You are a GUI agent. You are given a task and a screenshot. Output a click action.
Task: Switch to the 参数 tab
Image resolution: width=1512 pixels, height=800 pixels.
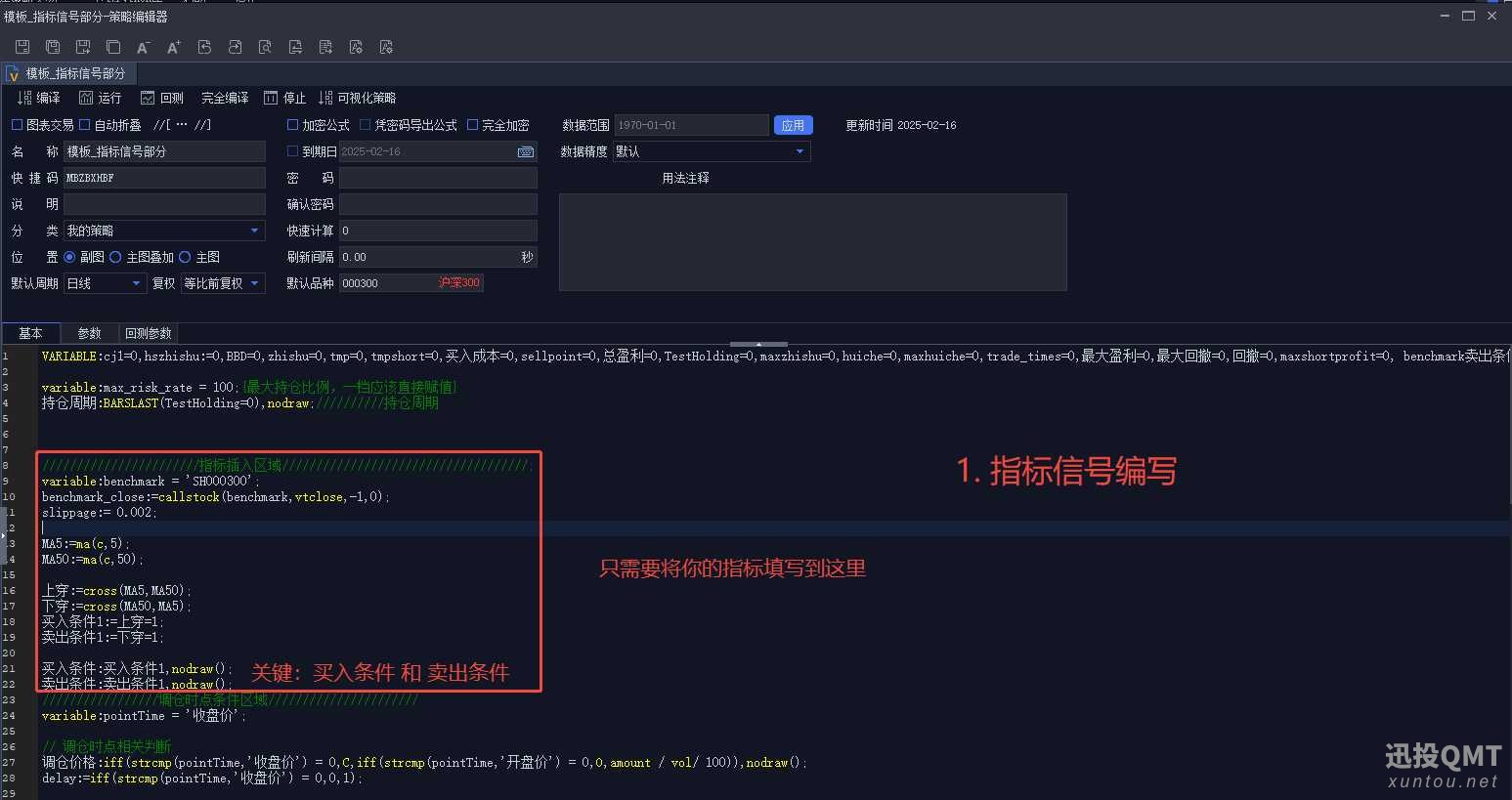[89, 333]
